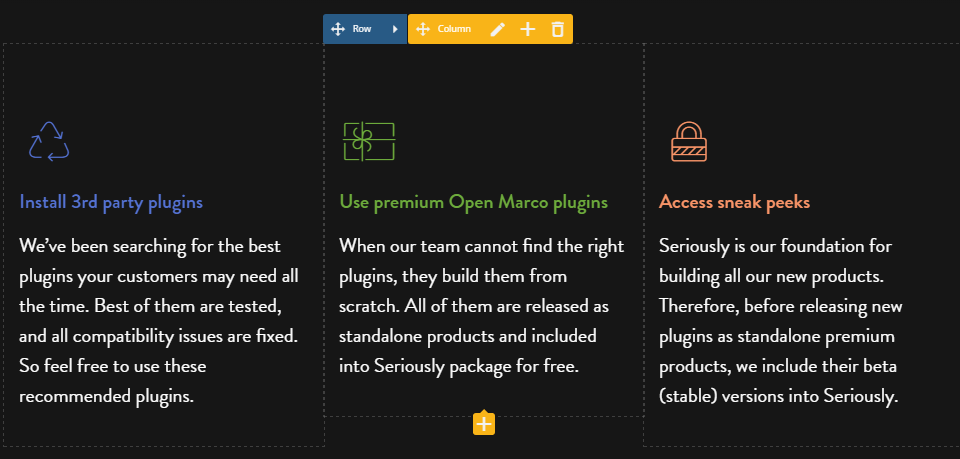Screen dimensions: 960x459
Task: Click the Row move handle icon
Action: coord(337,29)
